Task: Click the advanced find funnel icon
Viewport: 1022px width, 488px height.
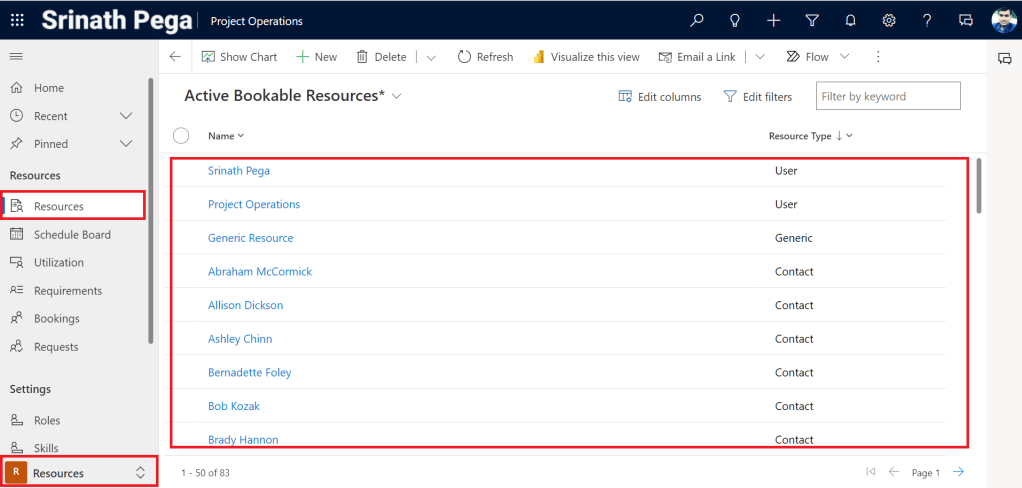Action: 812,20
